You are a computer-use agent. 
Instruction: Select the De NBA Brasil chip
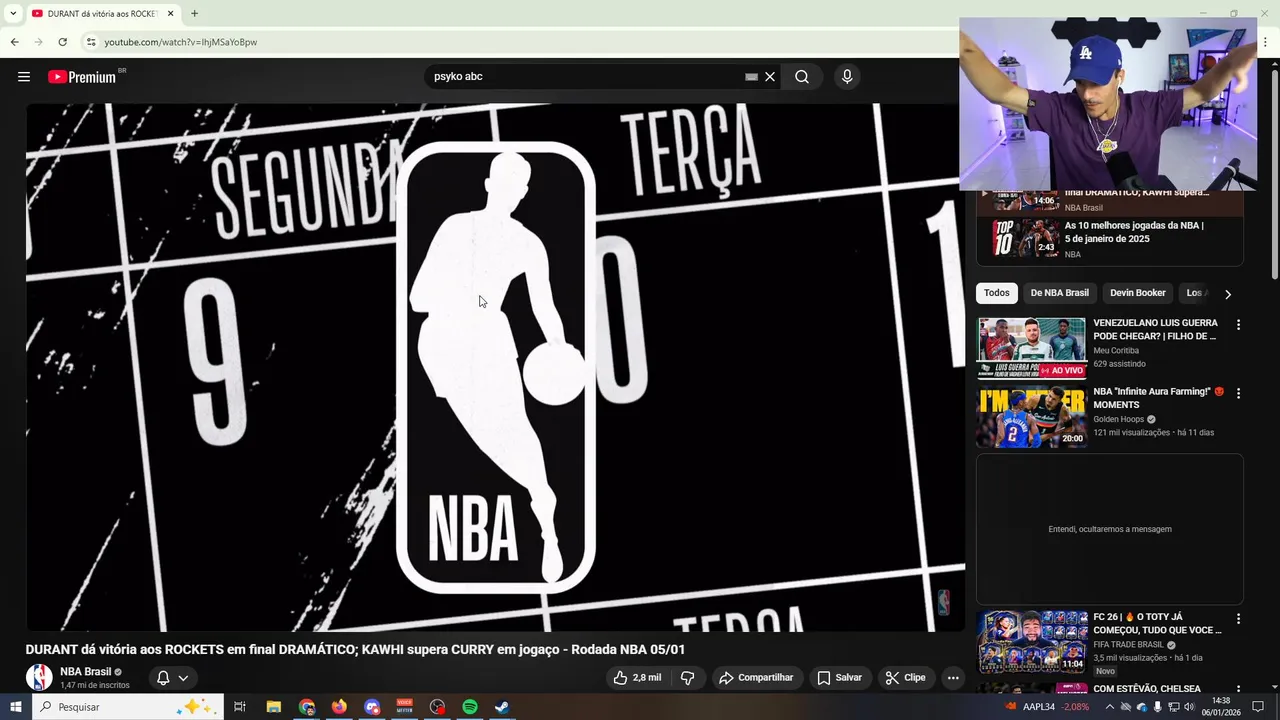[1059, 293]
